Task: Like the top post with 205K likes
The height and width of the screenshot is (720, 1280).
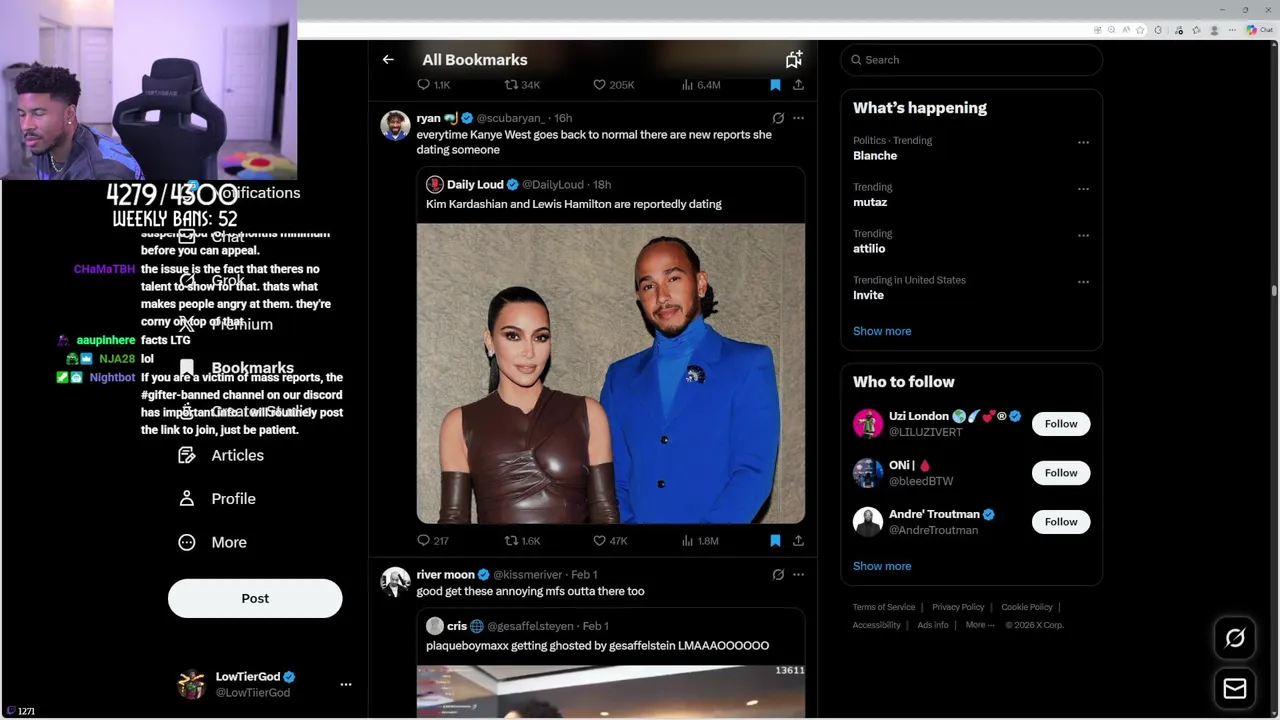Action: 613,85
